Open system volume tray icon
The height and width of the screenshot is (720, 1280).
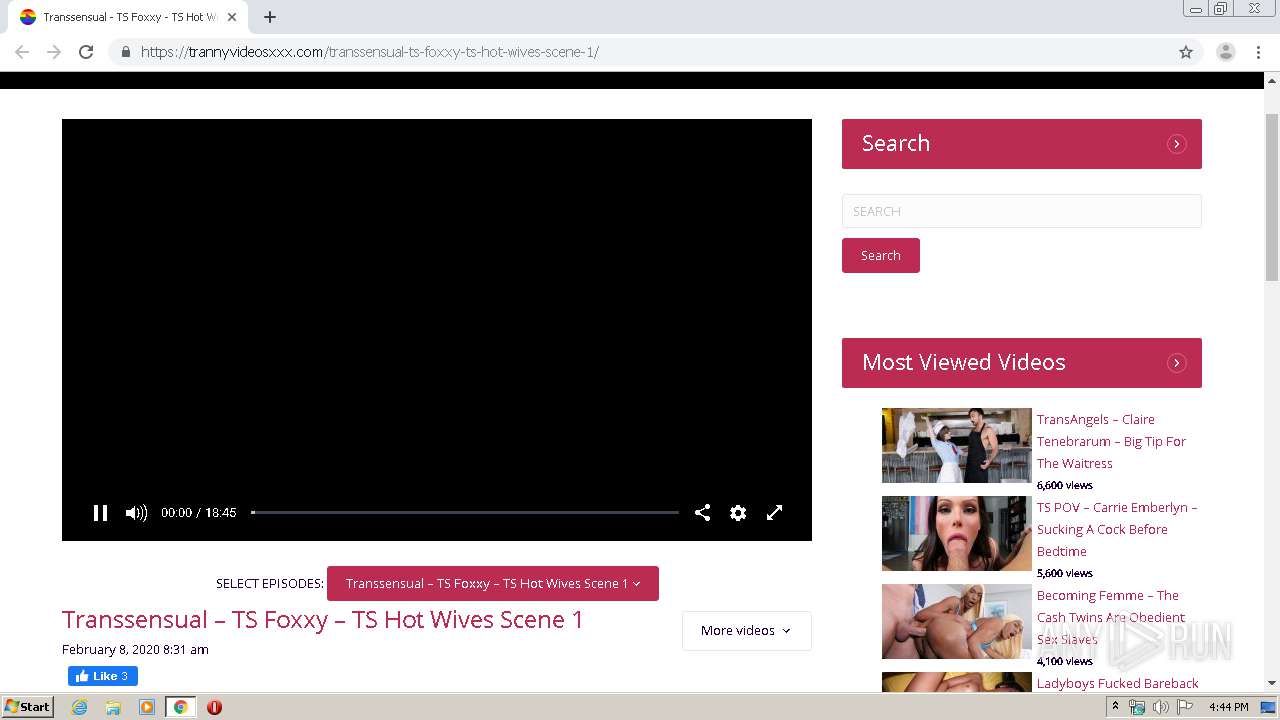(x=1160, y=707)
